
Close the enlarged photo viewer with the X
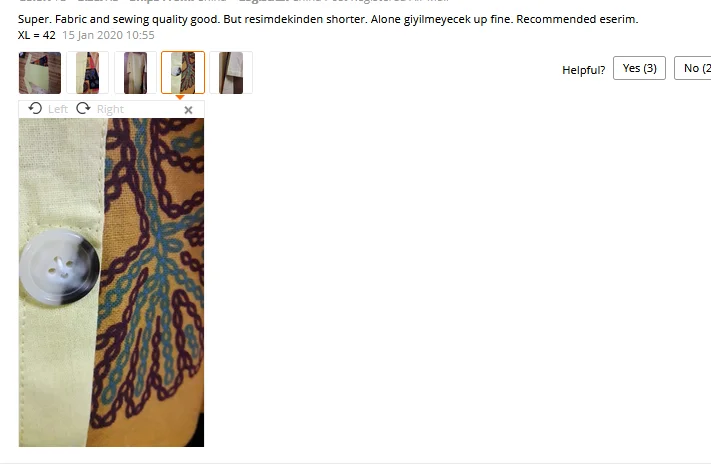189,110
